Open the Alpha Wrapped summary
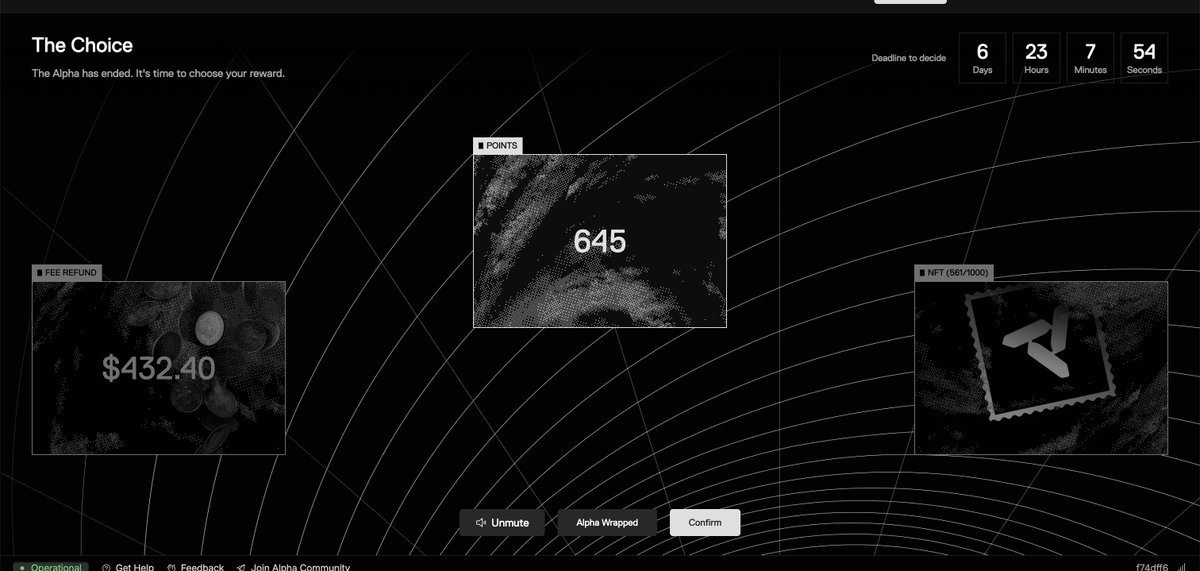This screenshot has height=571, width=1200. tap(607, 523)
